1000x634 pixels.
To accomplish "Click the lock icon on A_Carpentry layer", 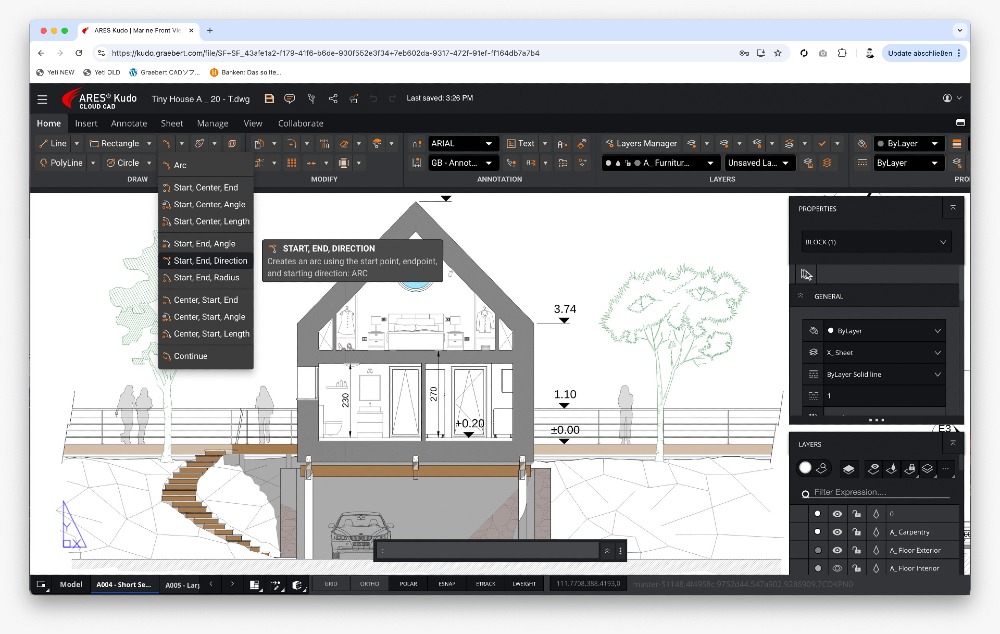I will (856, 532).
